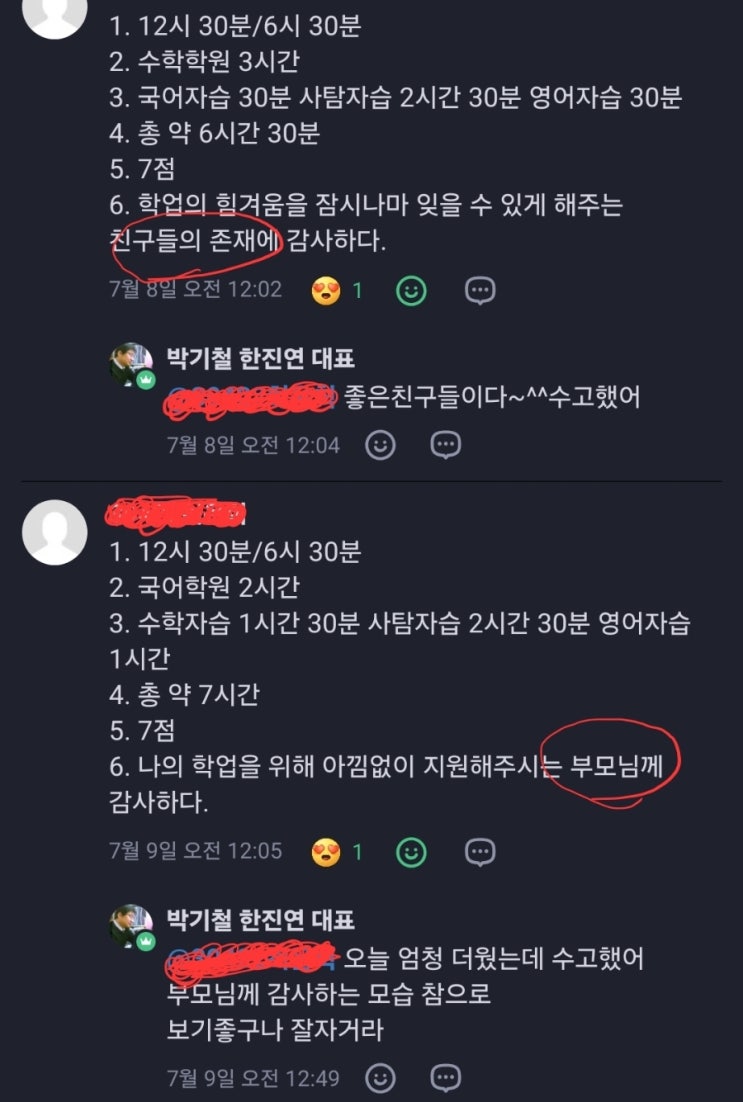
Task: Click 박기철 avatar on the second reply
Action: 131,926
